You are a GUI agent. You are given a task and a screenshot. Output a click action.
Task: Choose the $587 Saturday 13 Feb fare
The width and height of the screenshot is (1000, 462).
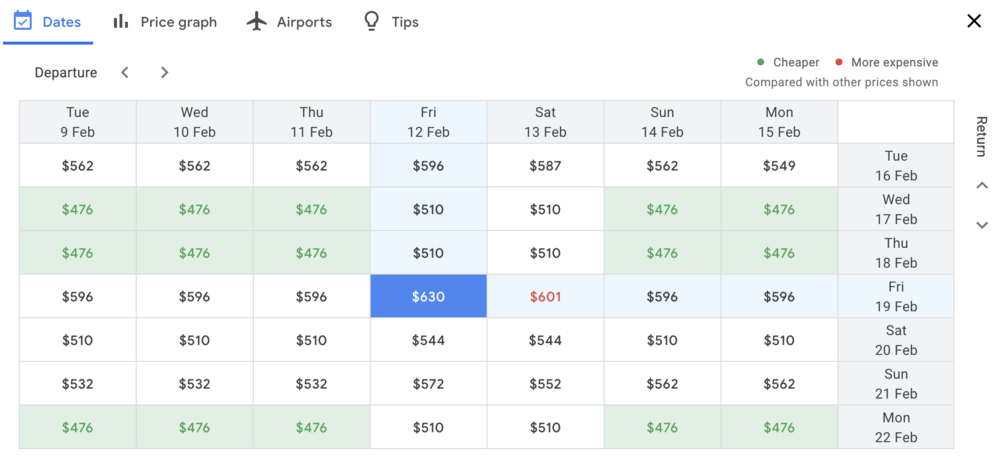[x=545, y=166]
